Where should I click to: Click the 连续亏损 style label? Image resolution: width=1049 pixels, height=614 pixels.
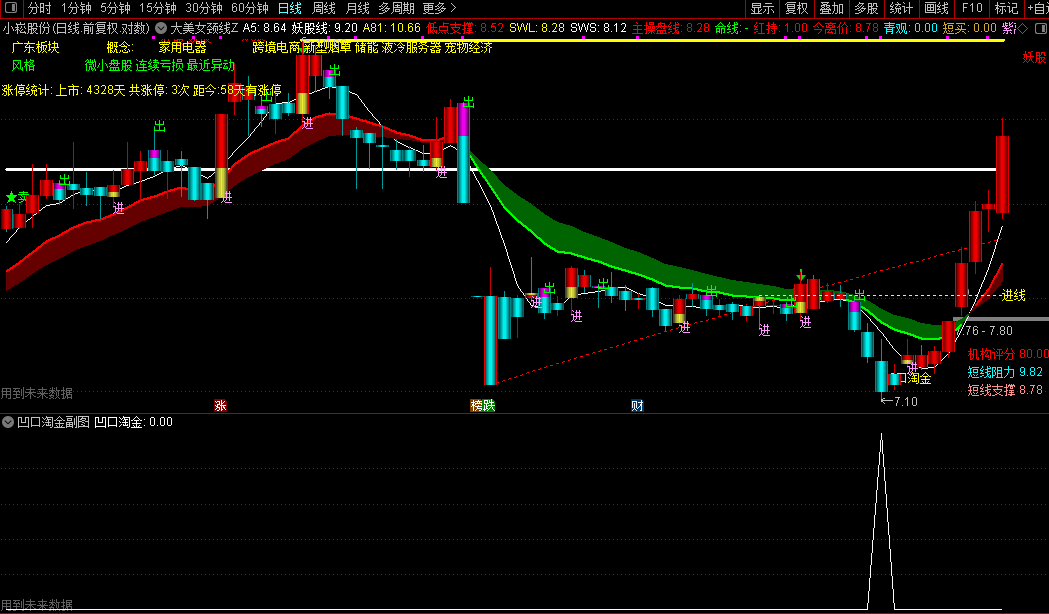click(x=159, y=66)
